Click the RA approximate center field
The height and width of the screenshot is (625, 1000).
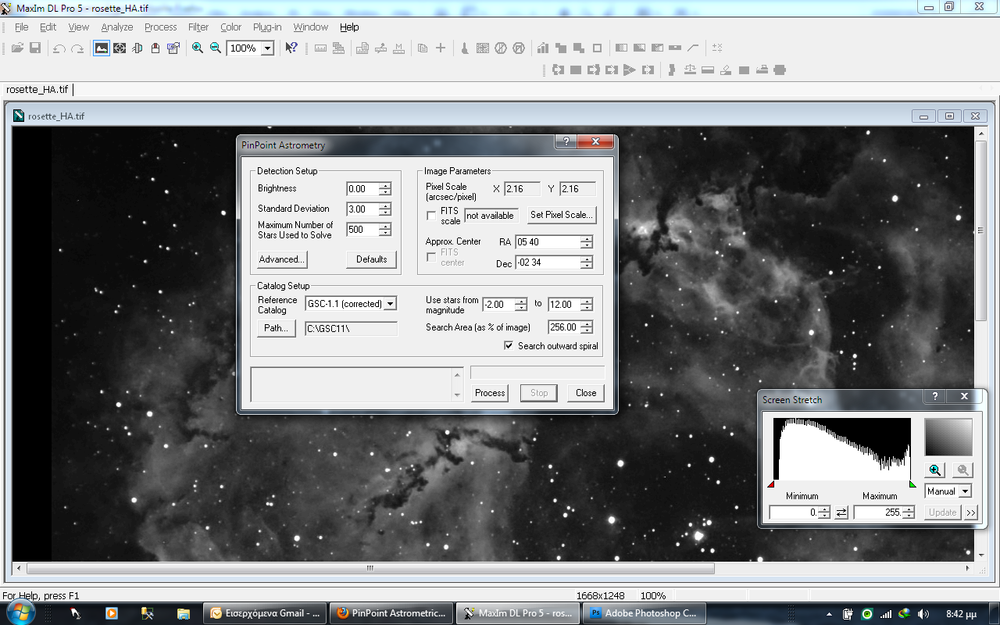[x=547, y=242]
